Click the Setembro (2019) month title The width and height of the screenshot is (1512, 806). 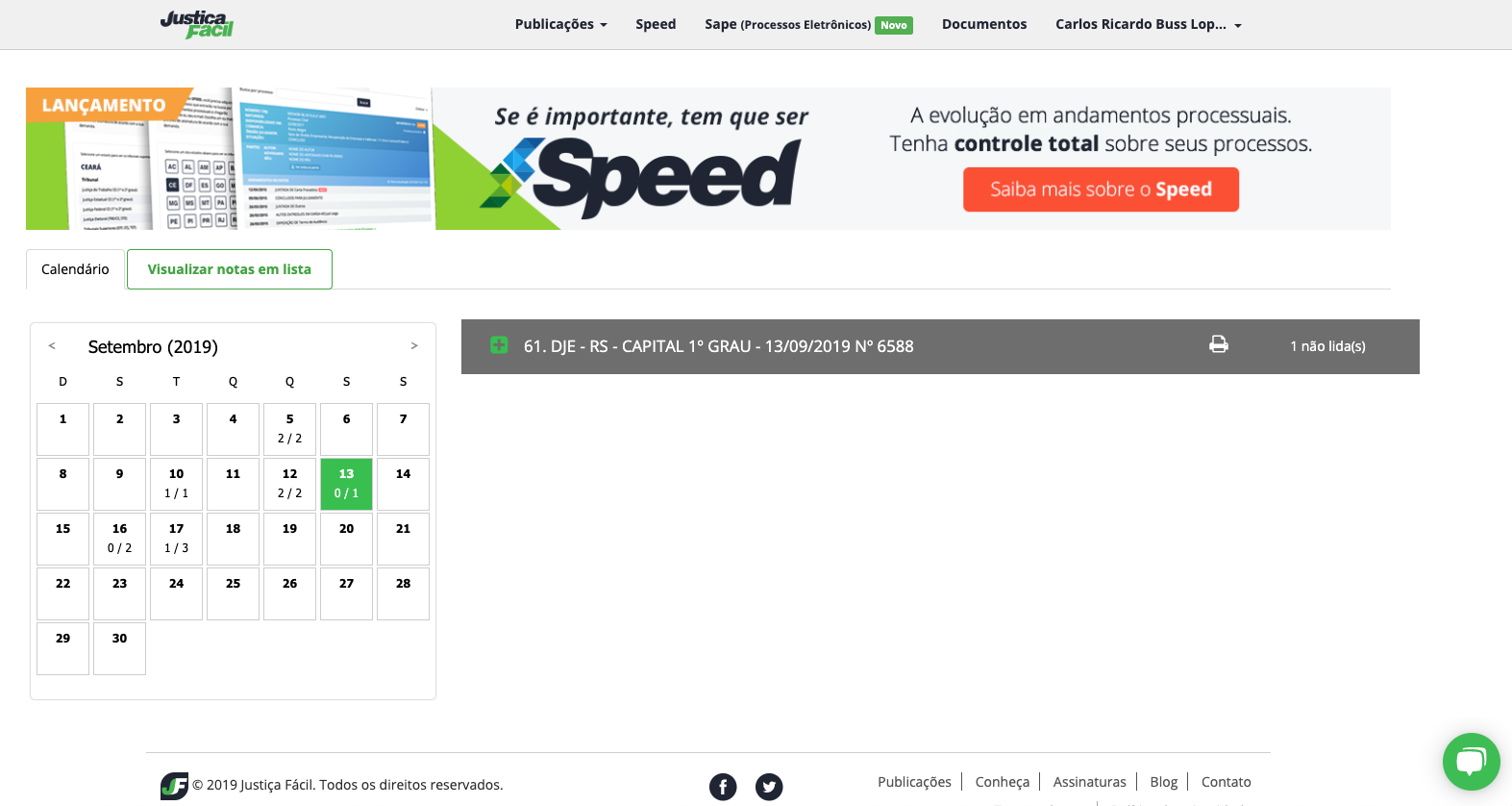tap(153, 346)
